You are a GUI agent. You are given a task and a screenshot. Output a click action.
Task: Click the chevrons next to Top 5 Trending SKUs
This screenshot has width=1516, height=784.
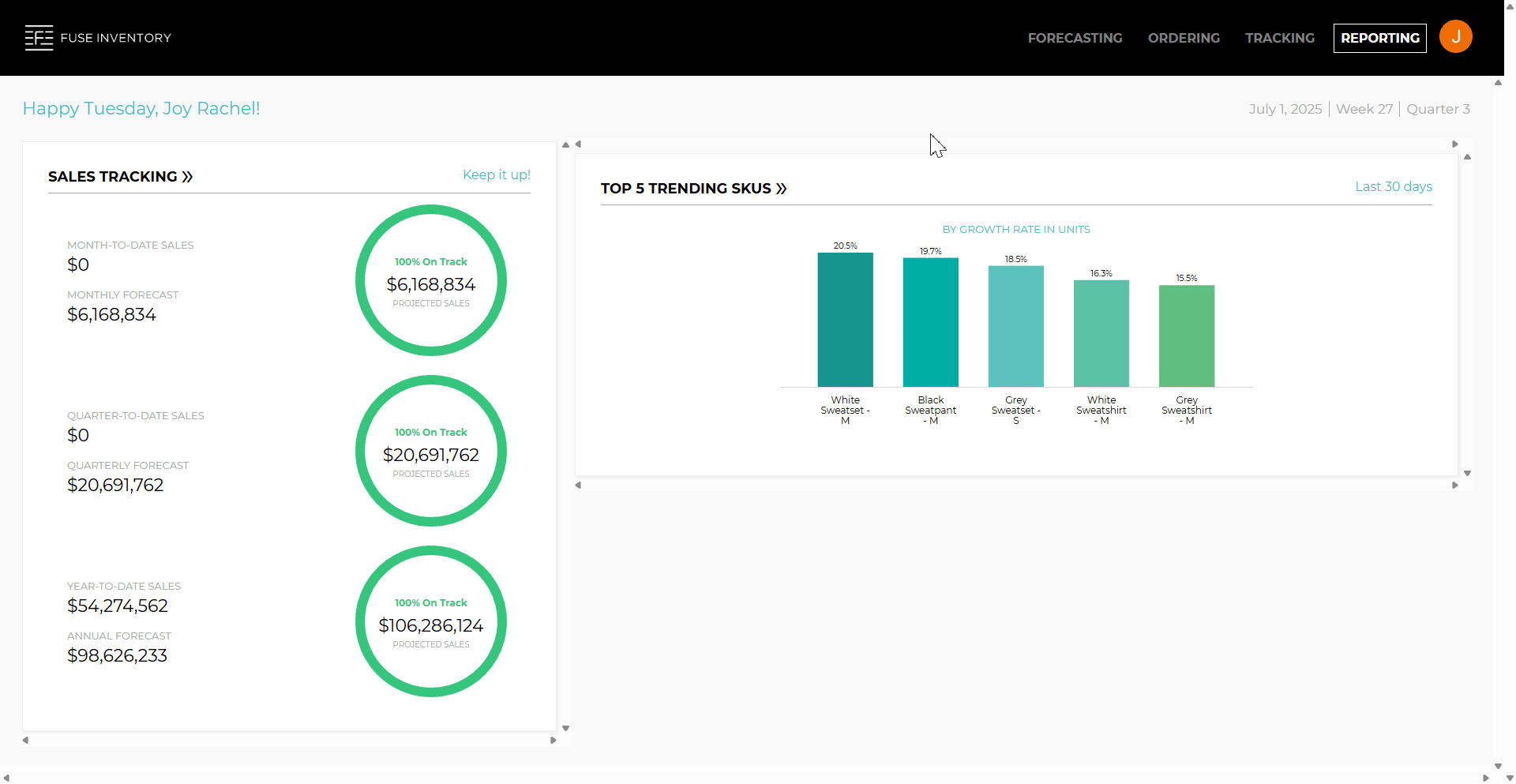point(782,189)
